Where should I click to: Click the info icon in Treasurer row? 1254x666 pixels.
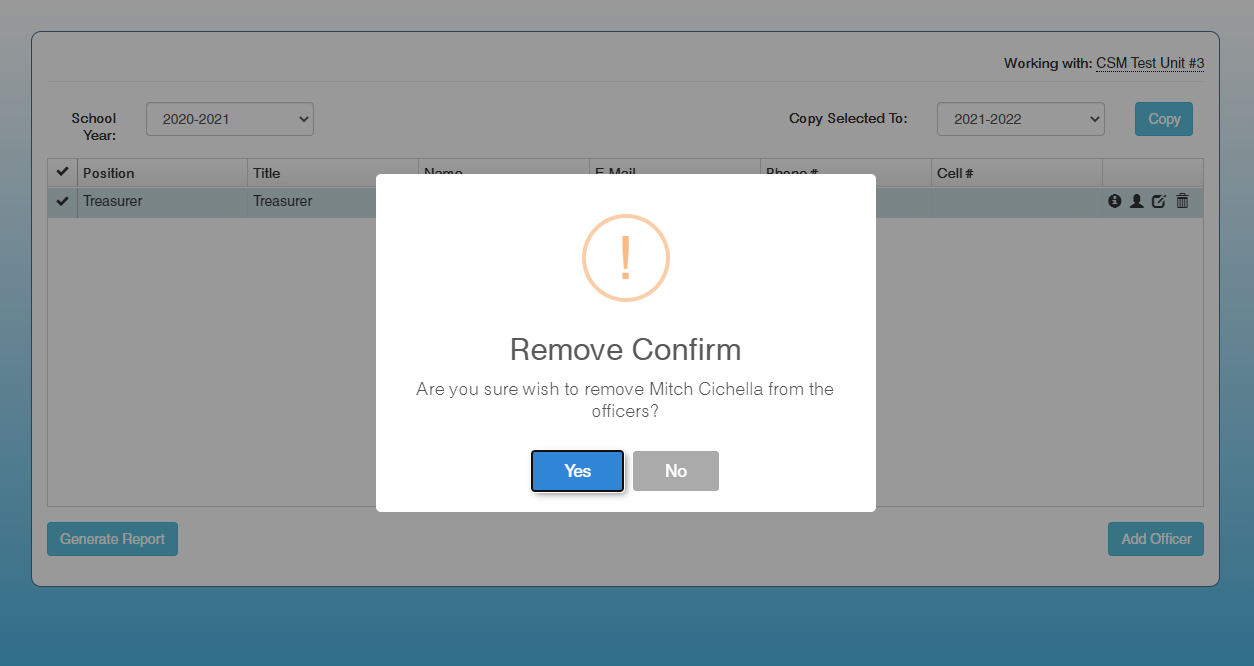click(1115, 201)
